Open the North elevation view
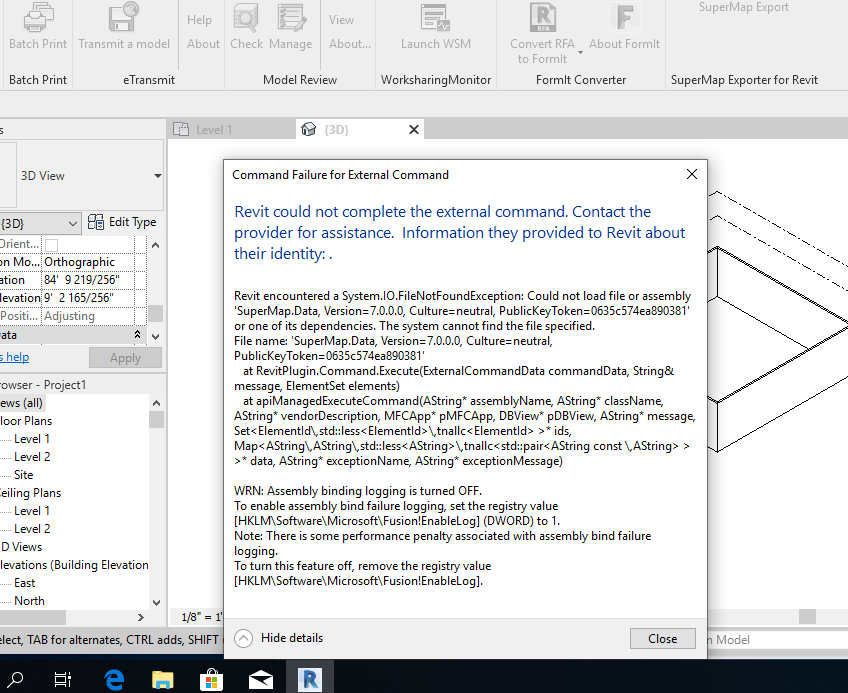The height and width of the screenshot is (693, 848). [29, 601]
